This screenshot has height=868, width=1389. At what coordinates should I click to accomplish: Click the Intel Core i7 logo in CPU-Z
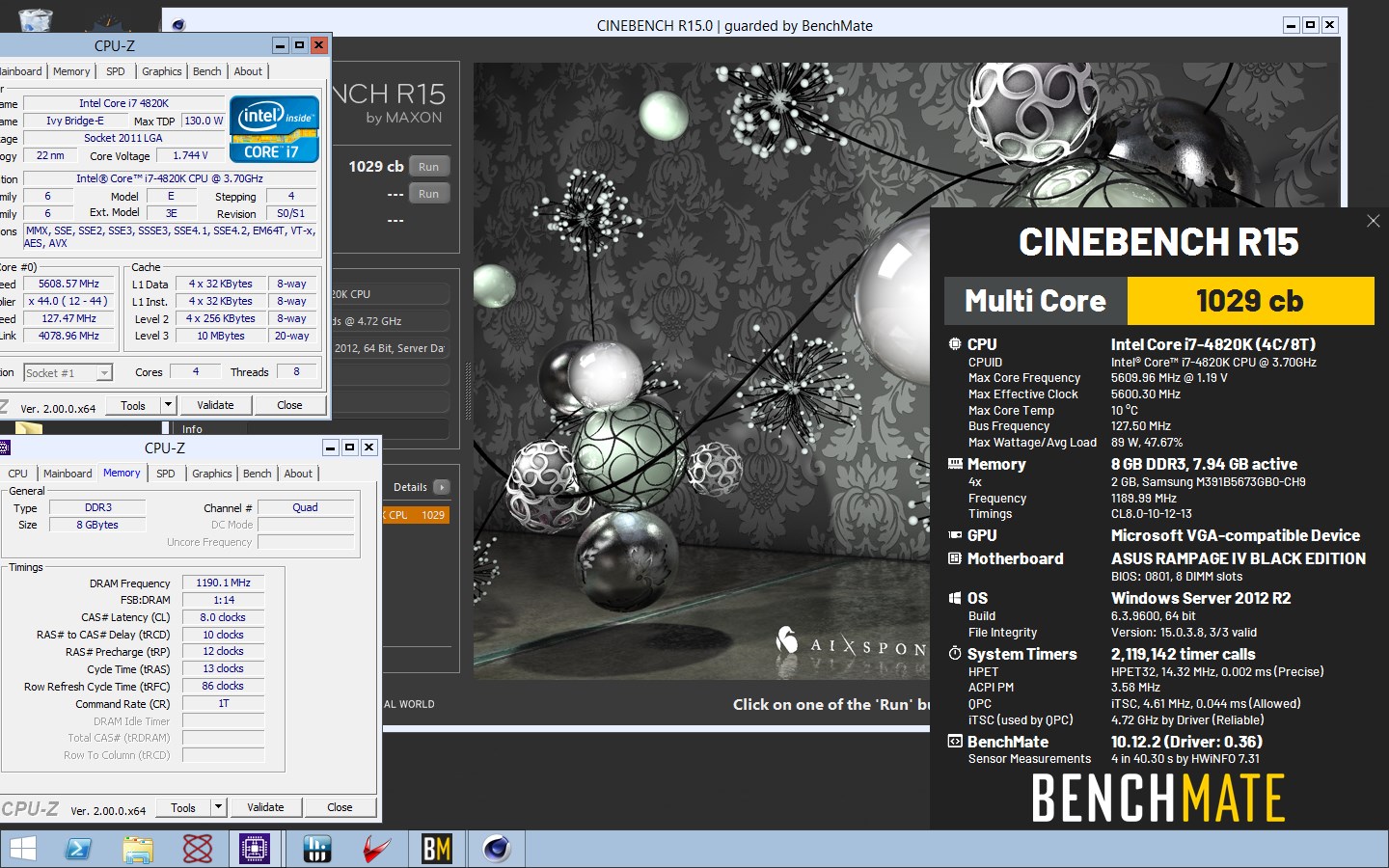click(274, 129)
